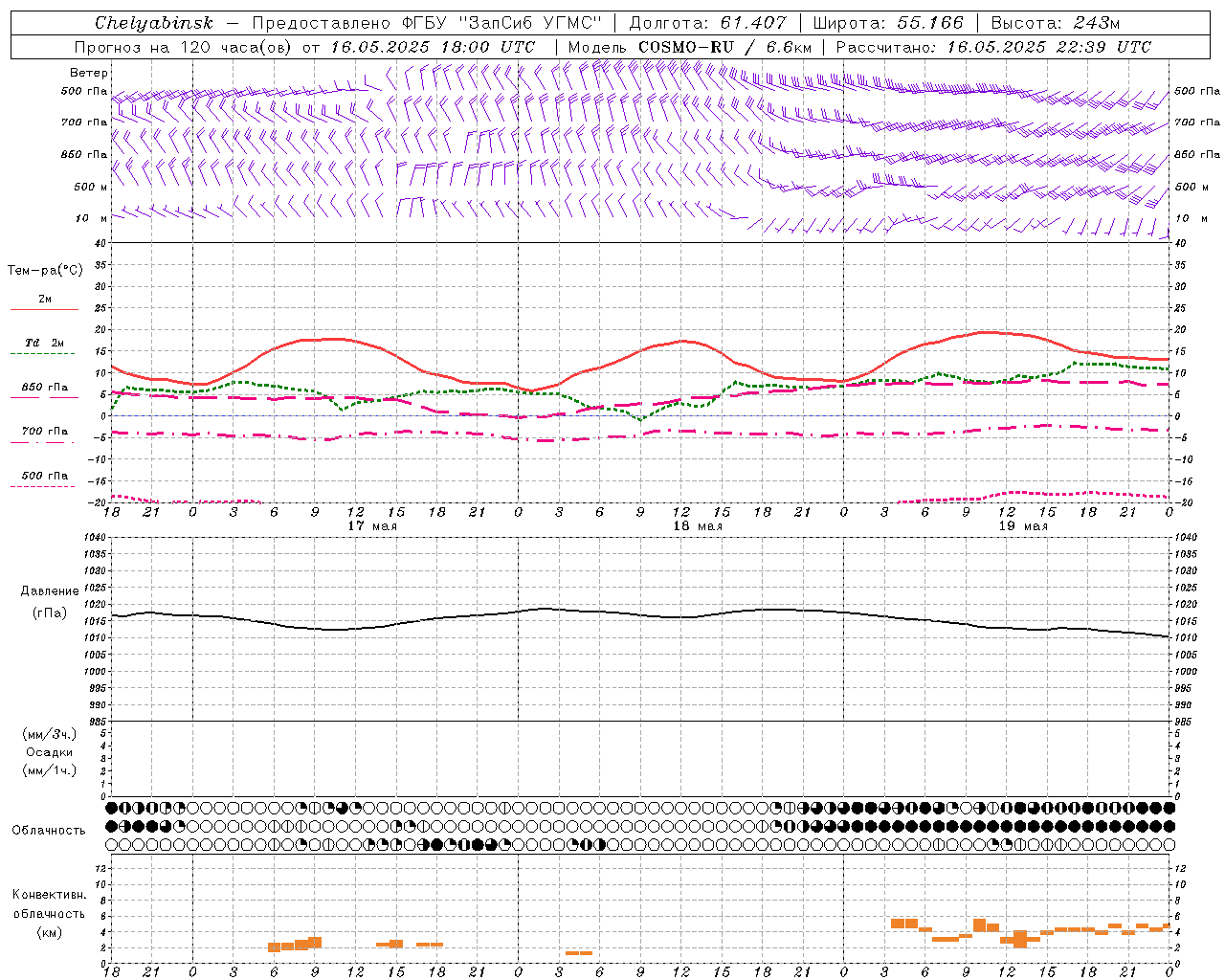Image resolution: width=1225 pixels, height=980 pixels.
Task: Click the 700 гПа entry in temperature legend
Action: click(45, 432)
